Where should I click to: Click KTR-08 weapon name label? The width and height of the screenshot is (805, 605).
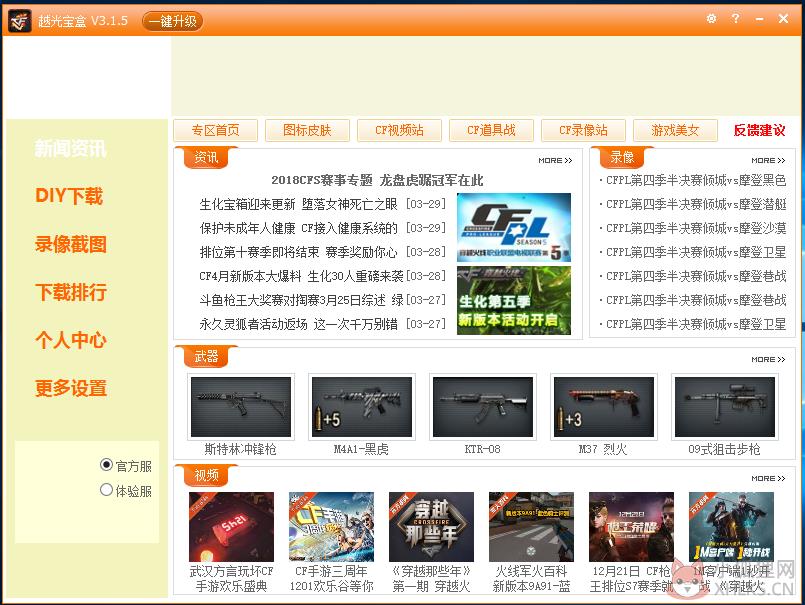(483, 449)
